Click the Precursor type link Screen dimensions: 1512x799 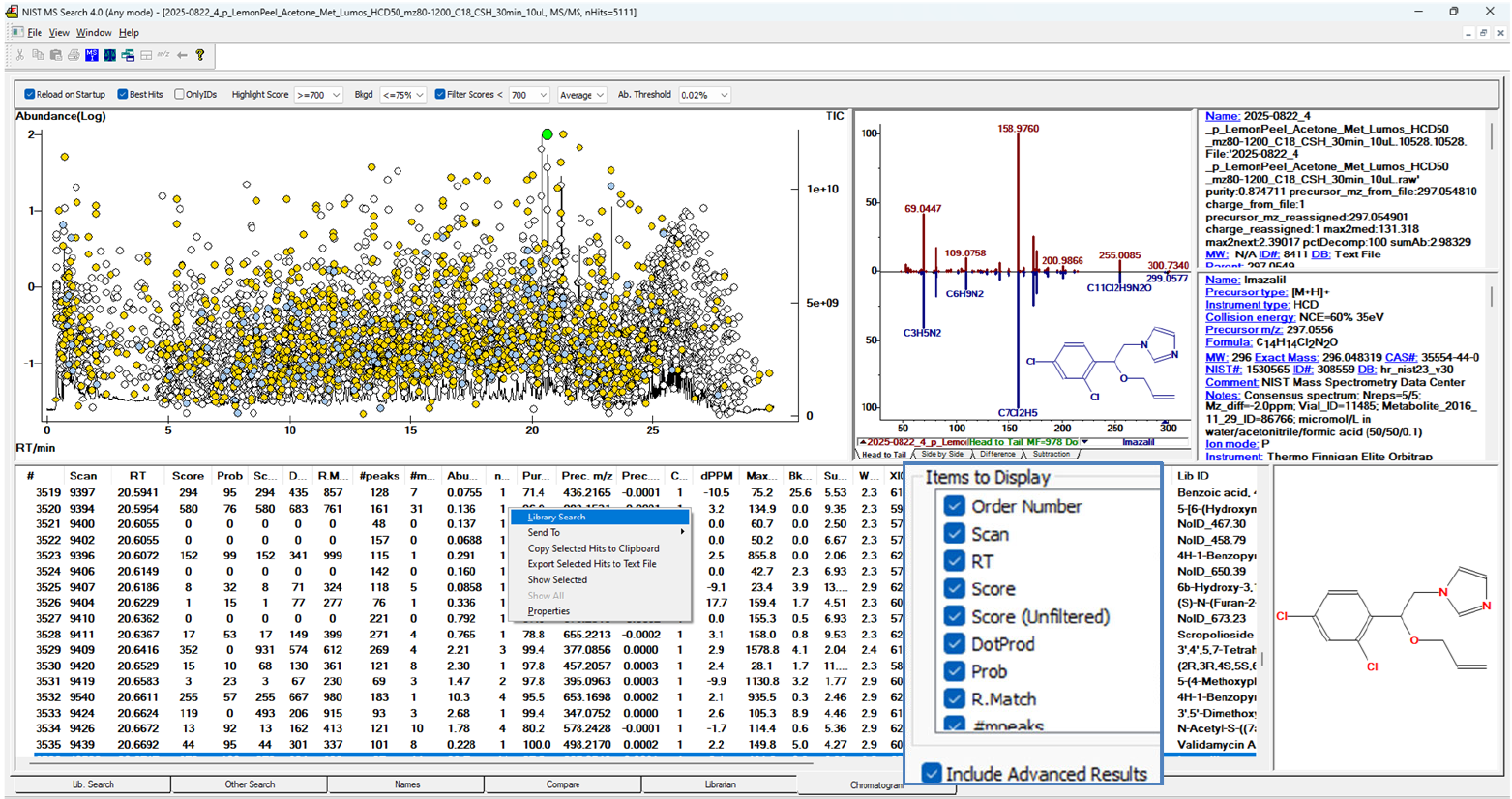[1246, 292]
